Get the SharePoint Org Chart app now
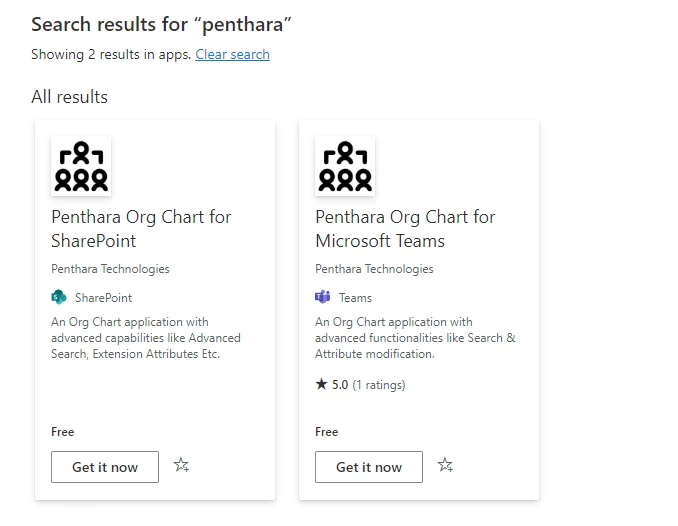 pyautogui.click(x=105, y=467)
